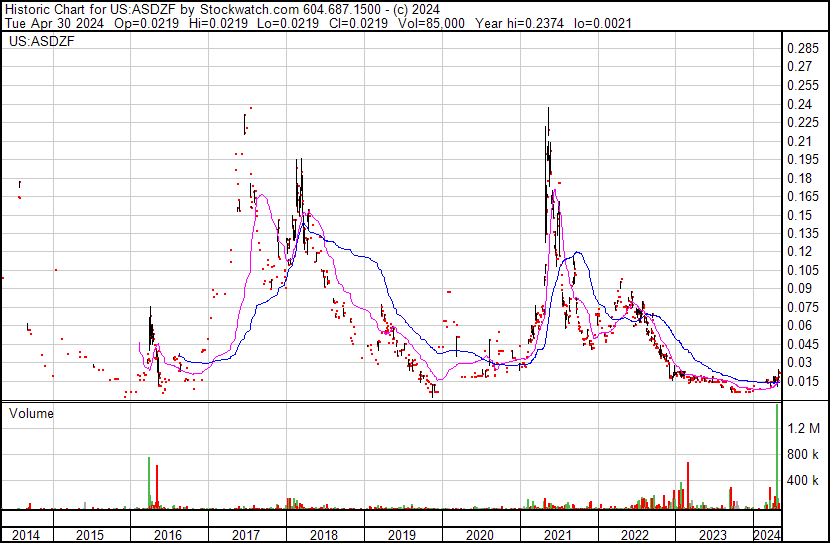Click the 2017 price peak candle near 0.225

[x=245, y=124]
